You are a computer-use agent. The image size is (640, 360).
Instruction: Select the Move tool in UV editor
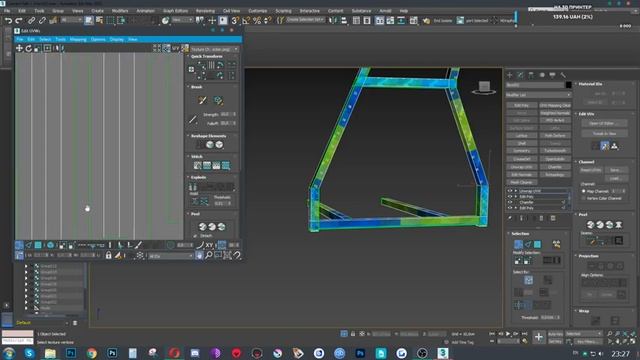[x=19, y=48]
